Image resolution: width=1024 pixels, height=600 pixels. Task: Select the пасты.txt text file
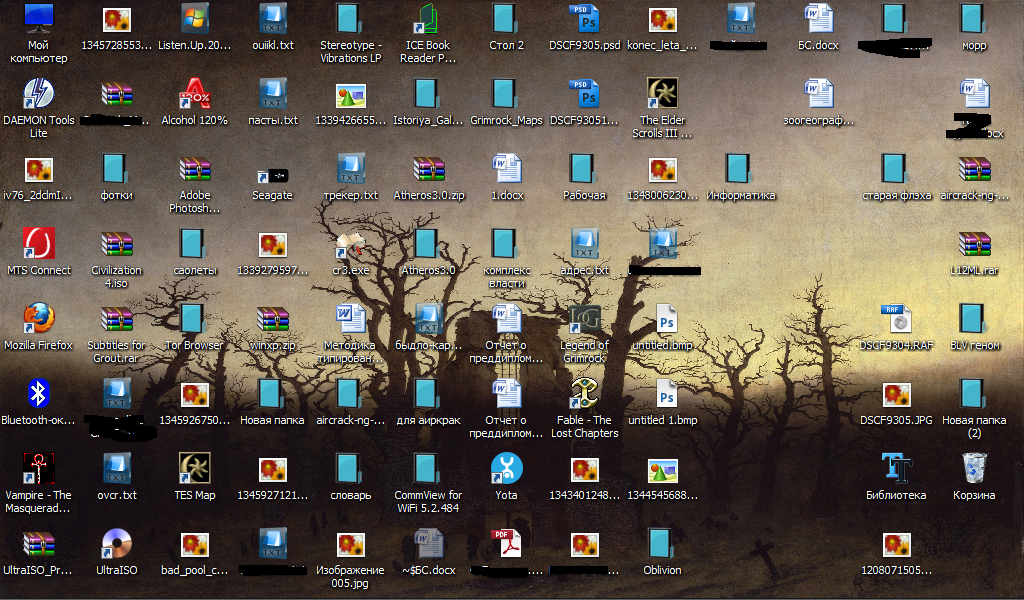click(x=273, y=94)
